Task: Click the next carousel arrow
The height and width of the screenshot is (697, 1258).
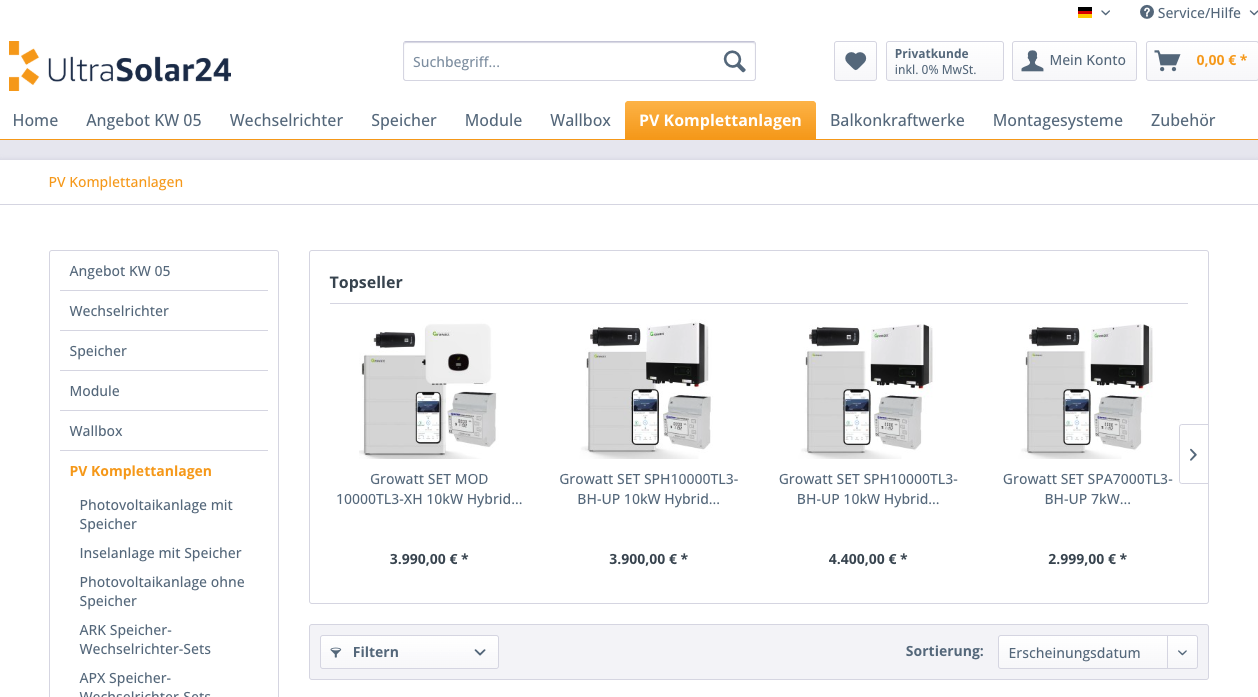Action: coord(1192,454)
